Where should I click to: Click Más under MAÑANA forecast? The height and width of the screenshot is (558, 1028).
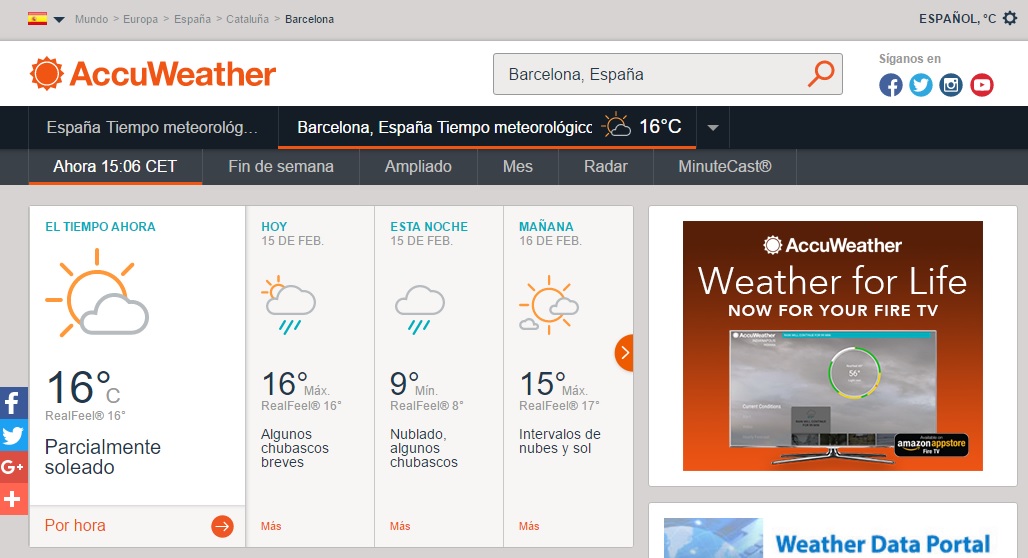click(x=529, y=526)
